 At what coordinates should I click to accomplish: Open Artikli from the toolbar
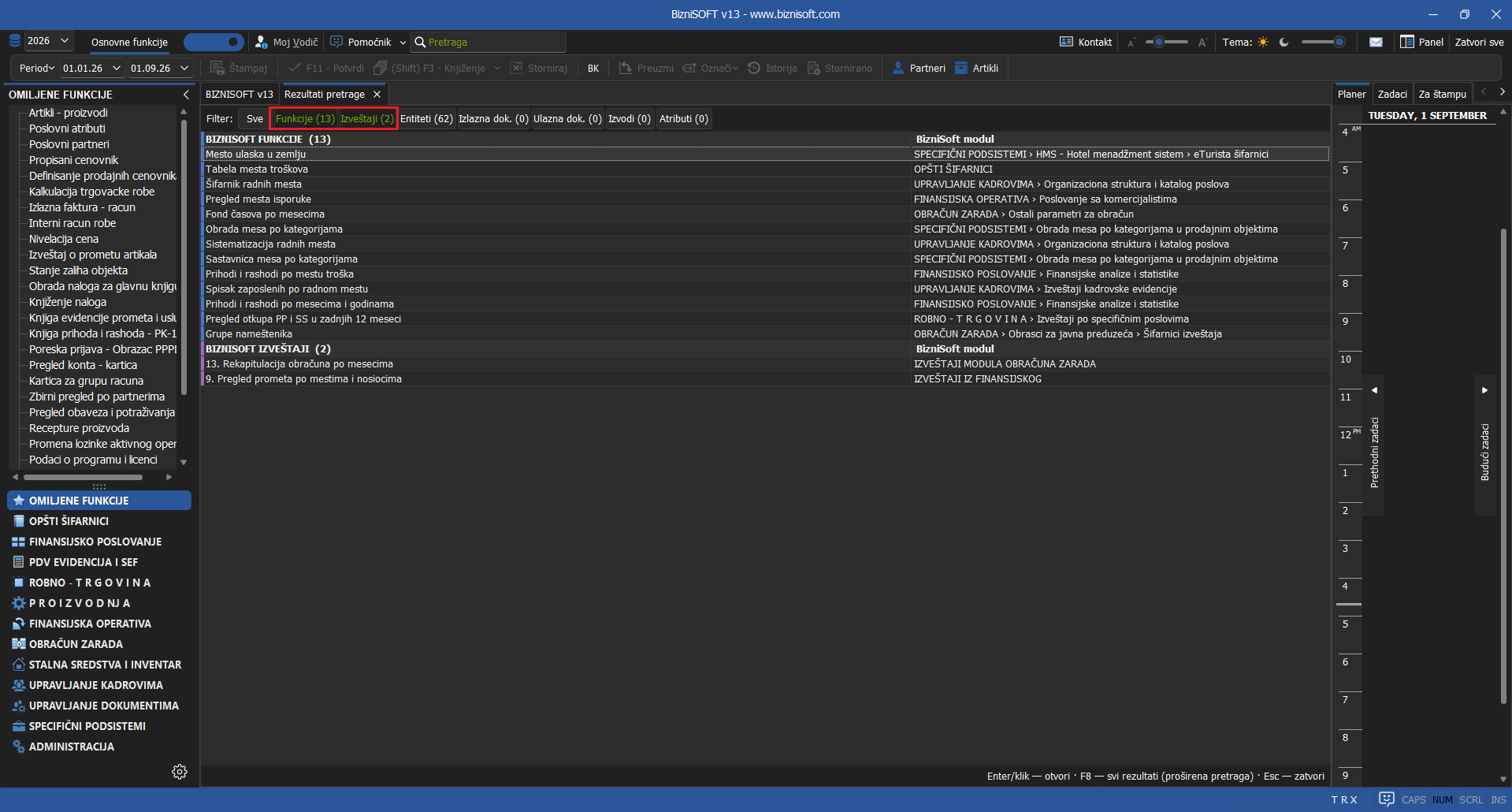click(977, 69)
